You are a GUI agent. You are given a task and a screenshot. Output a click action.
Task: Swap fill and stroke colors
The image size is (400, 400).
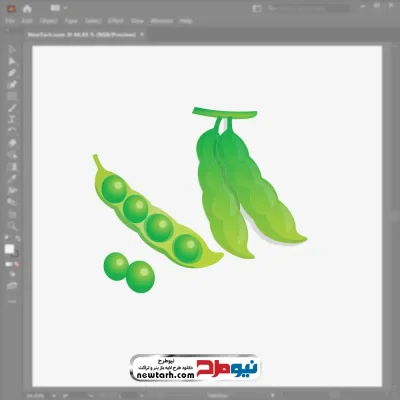tap(17, 238)
